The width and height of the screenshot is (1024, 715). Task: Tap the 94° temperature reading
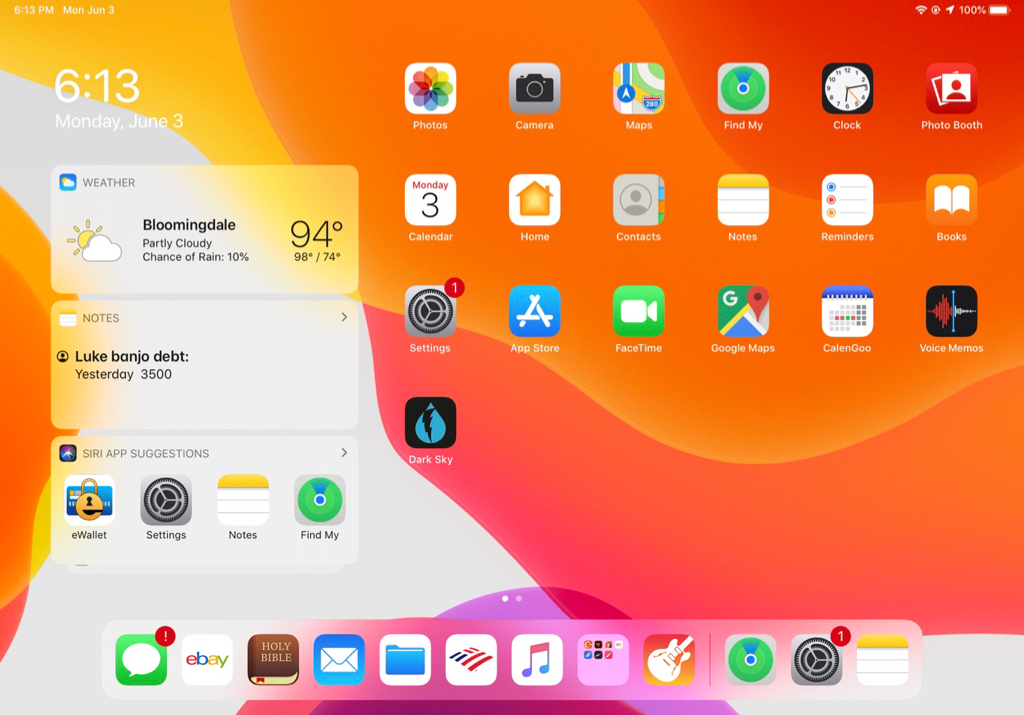tap(317, 234)
